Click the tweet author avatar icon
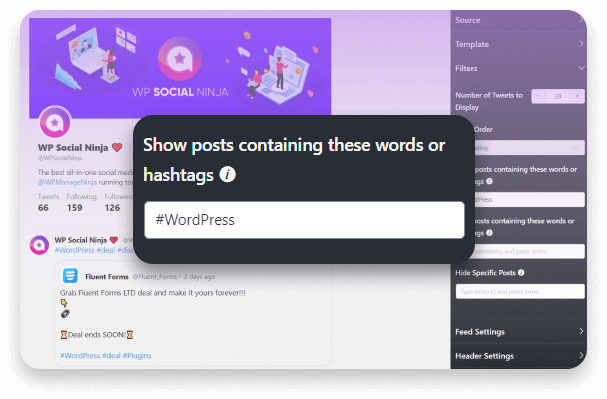This screenshot has width=607, height=399. coord(39,245)
